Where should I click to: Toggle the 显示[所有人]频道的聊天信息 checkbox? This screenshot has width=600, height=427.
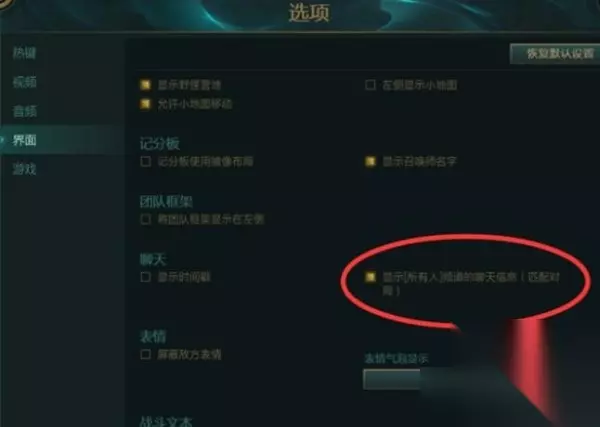(370, 277)
